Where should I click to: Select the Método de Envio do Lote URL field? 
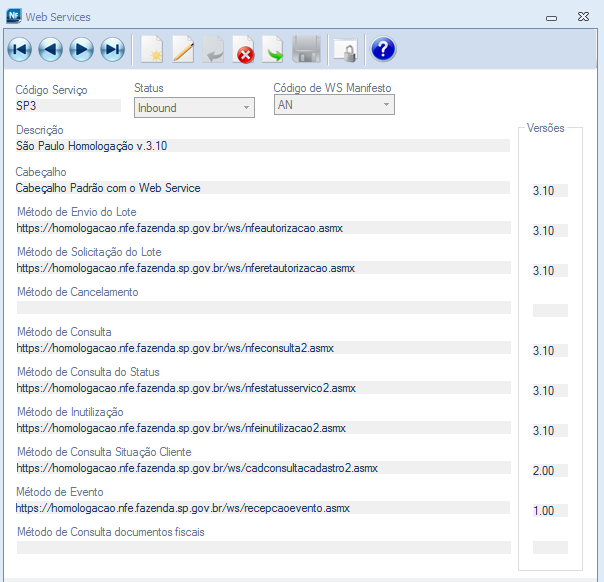click(262, 228)
